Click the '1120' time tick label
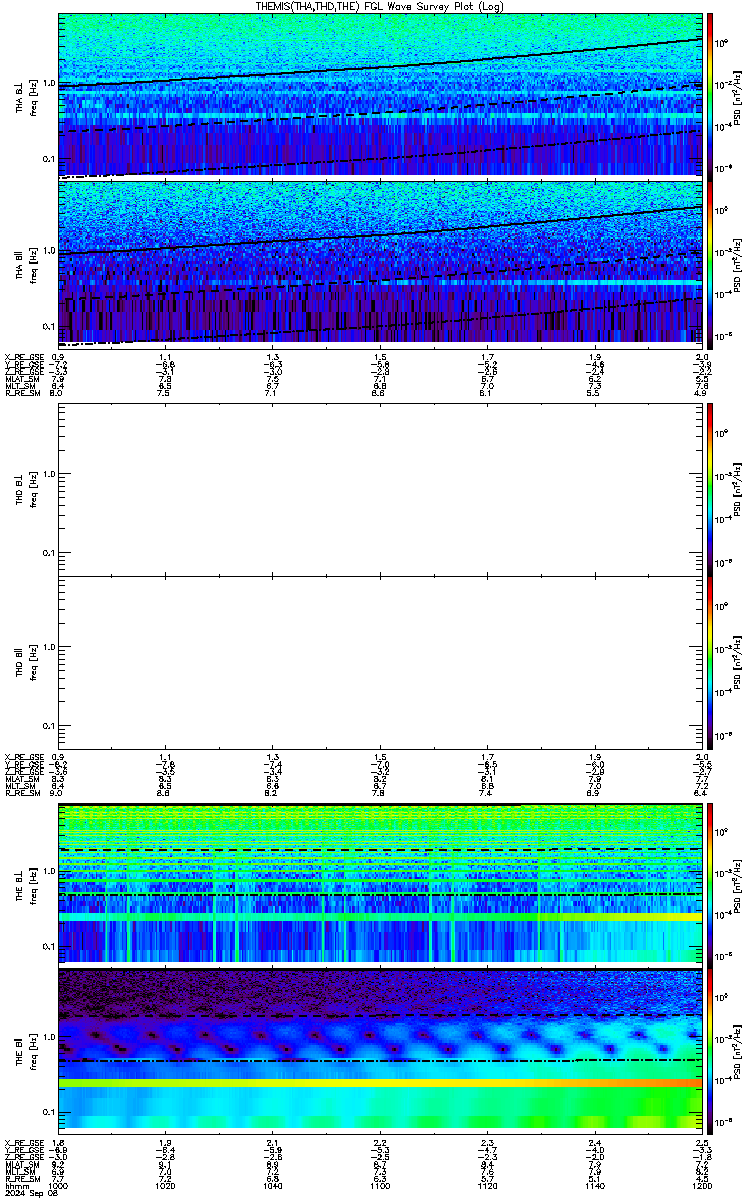This screenshot has height=1200, width=750. [487, 1184]
